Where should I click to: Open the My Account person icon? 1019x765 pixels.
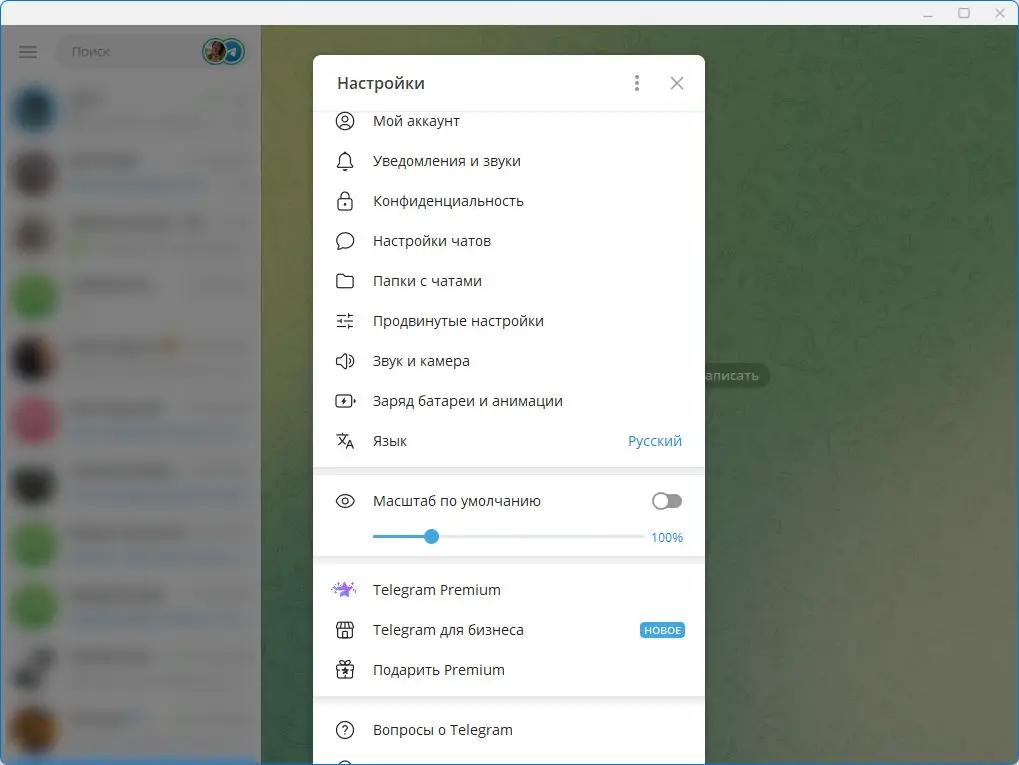[345, 121]
